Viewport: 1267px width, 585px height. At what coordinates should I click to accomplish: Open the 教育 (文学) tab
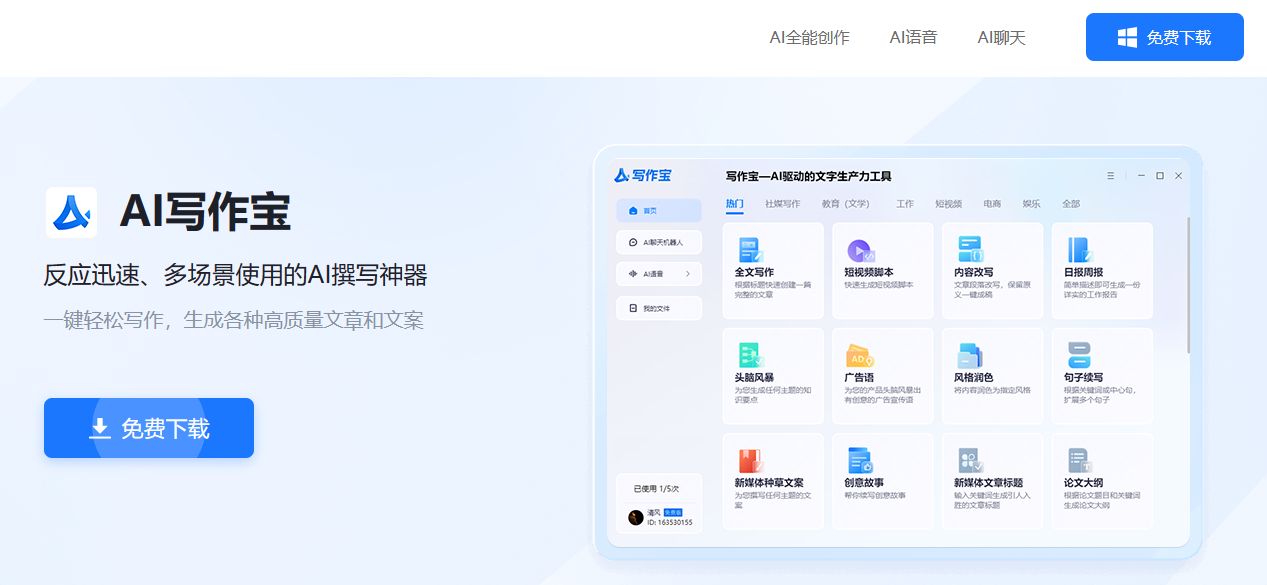(x=846, y=204)
